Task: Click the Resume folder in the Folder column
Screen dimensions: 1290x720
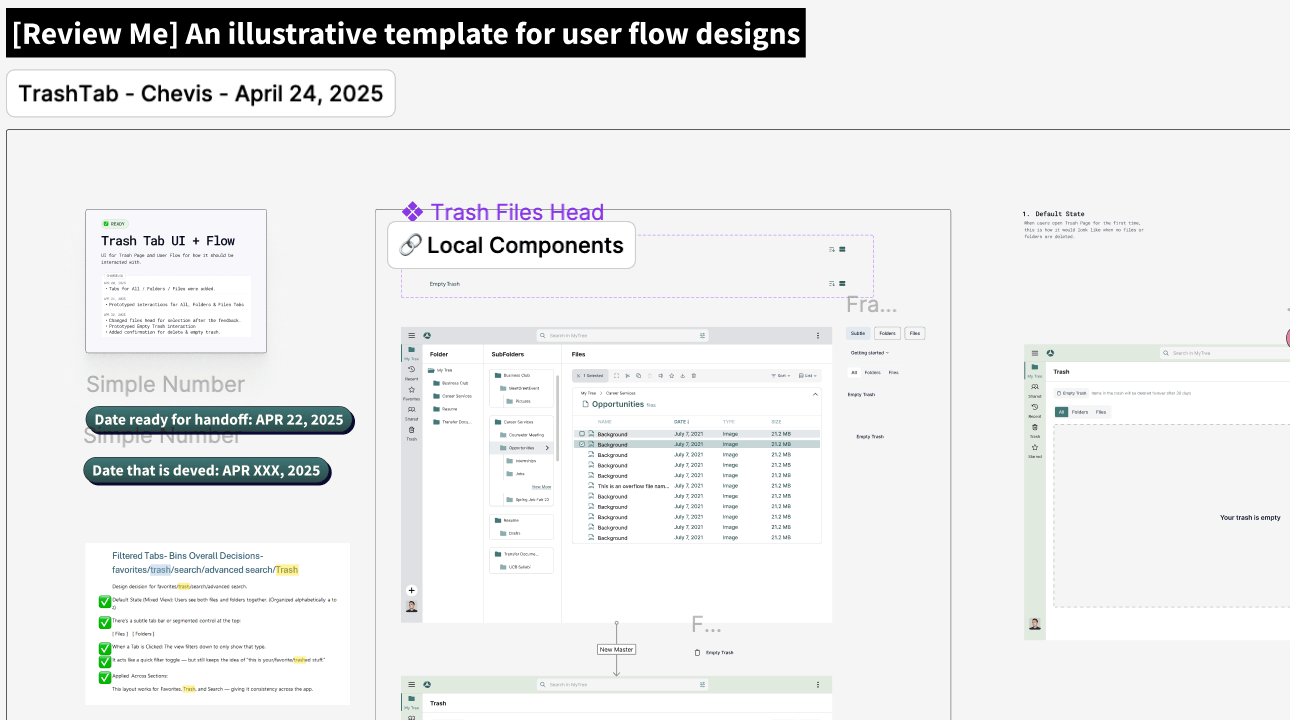Action: click(445, 409)
